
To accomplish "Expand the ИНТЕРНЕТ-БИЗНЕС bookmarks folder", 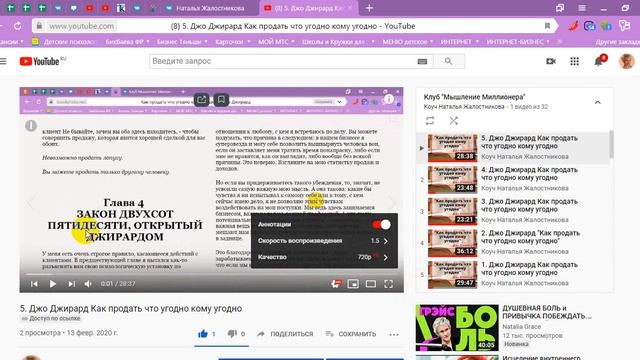I will tap(518, 42).
